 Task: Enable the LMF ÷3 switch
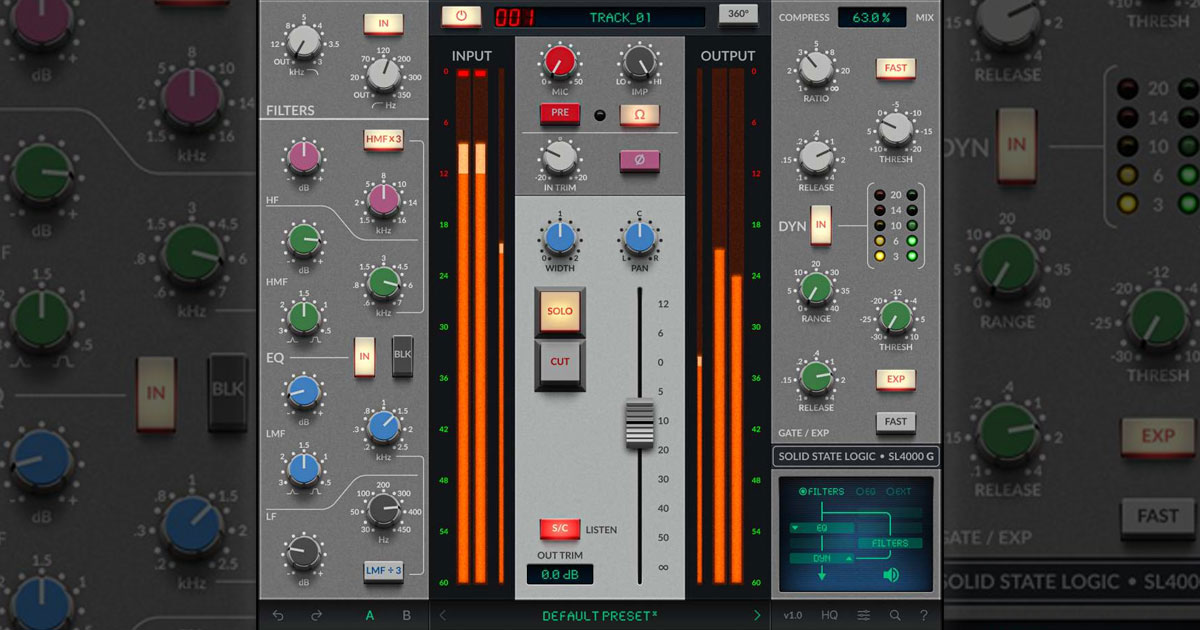[x=383, y=571]
